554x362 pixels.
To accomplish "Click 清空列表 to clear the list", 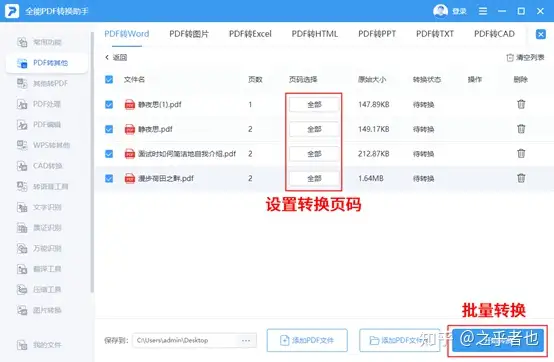I will pos(525,58).
